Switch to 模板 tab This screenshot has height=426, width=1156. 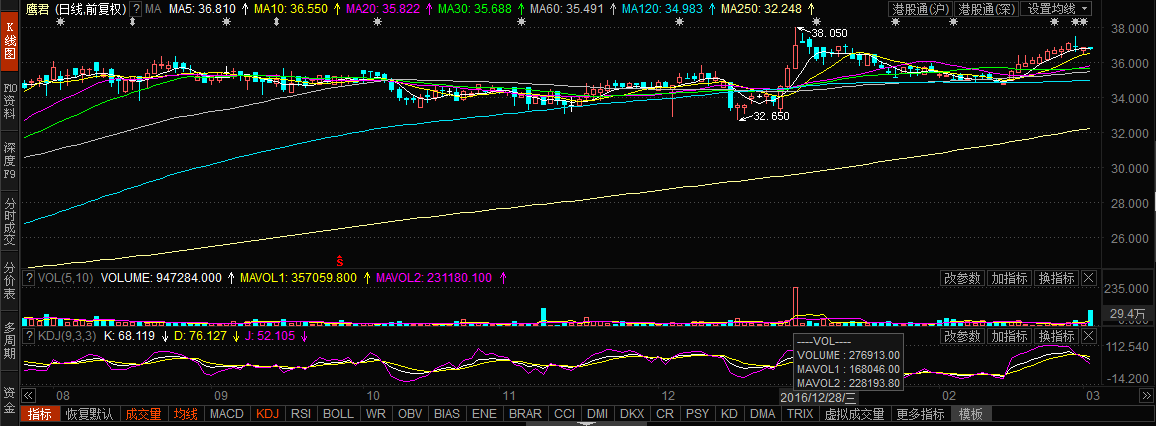coord(971,414)
